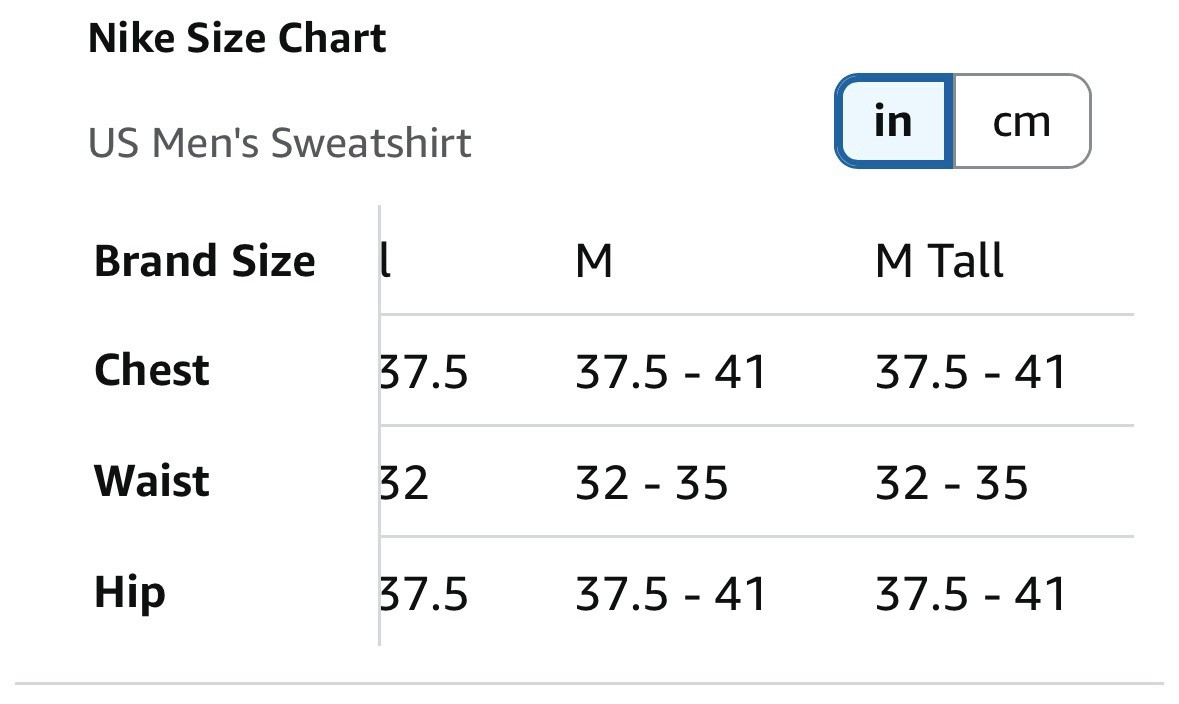Select the "Waist" row label
This screenshot has width=1179, height=704.
pos(152,481)
